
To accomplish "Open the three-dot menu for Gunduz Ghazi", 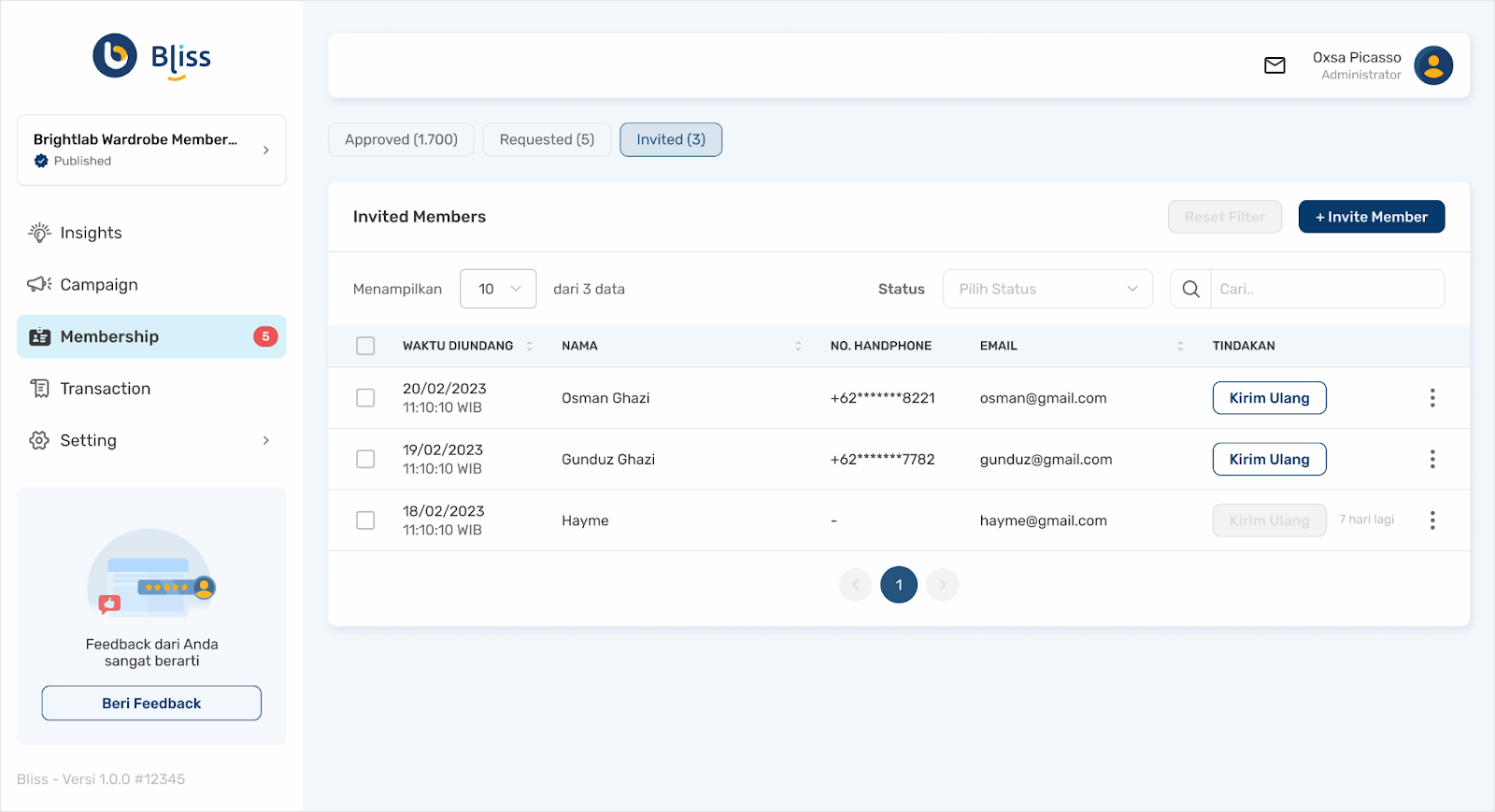I will [x=1432, y=459].
